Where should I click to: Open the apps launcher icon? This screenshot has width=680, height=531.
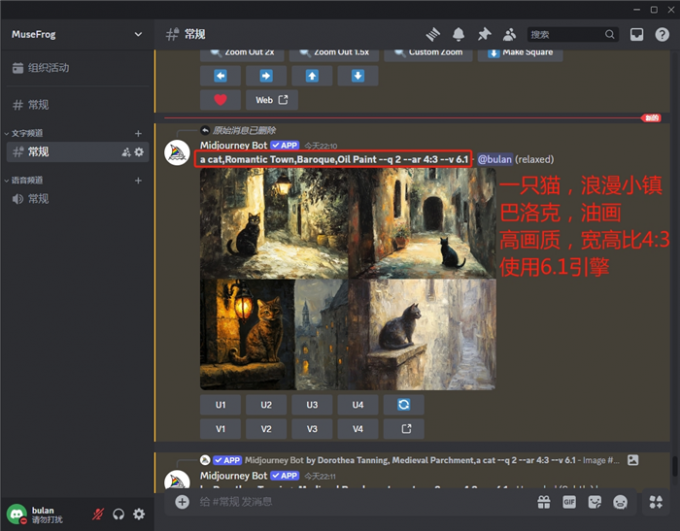click(656, 502)
